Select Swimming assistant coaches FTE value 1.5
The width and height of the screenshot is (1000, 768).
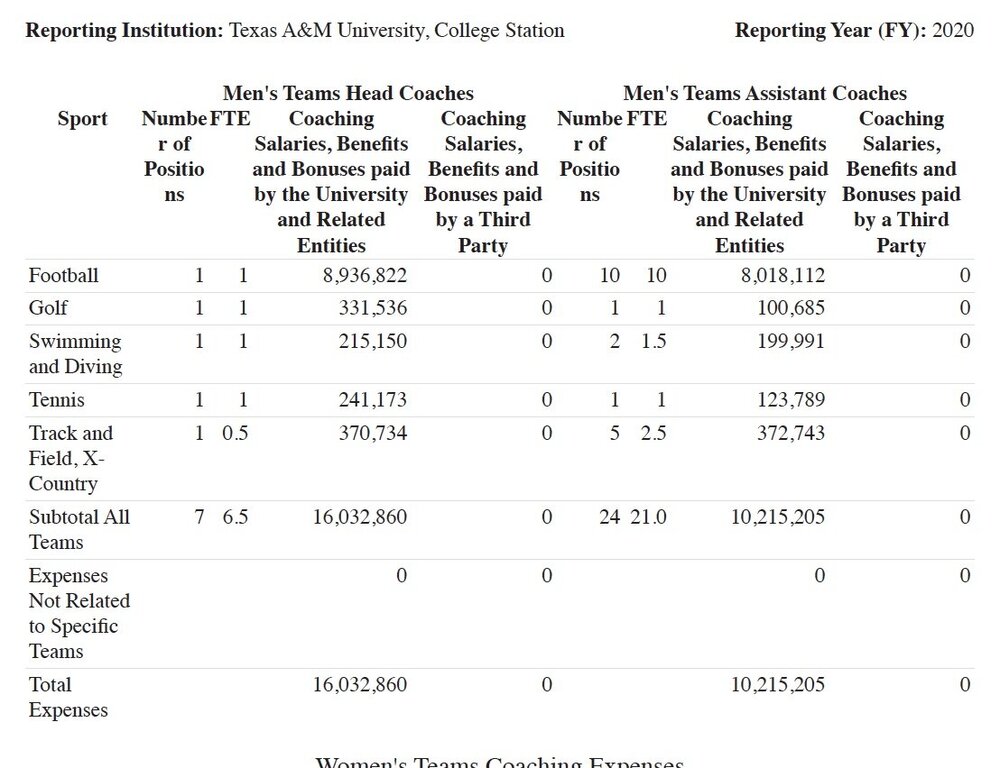point(654,341)
